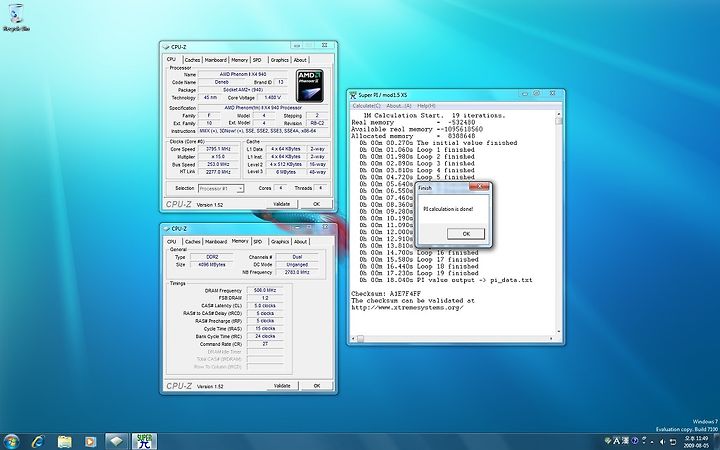Image resolution: width=720 pixels, height=450 pixels.
Task: Click Code Name field 'Deneb'
Action: point(221,82)
